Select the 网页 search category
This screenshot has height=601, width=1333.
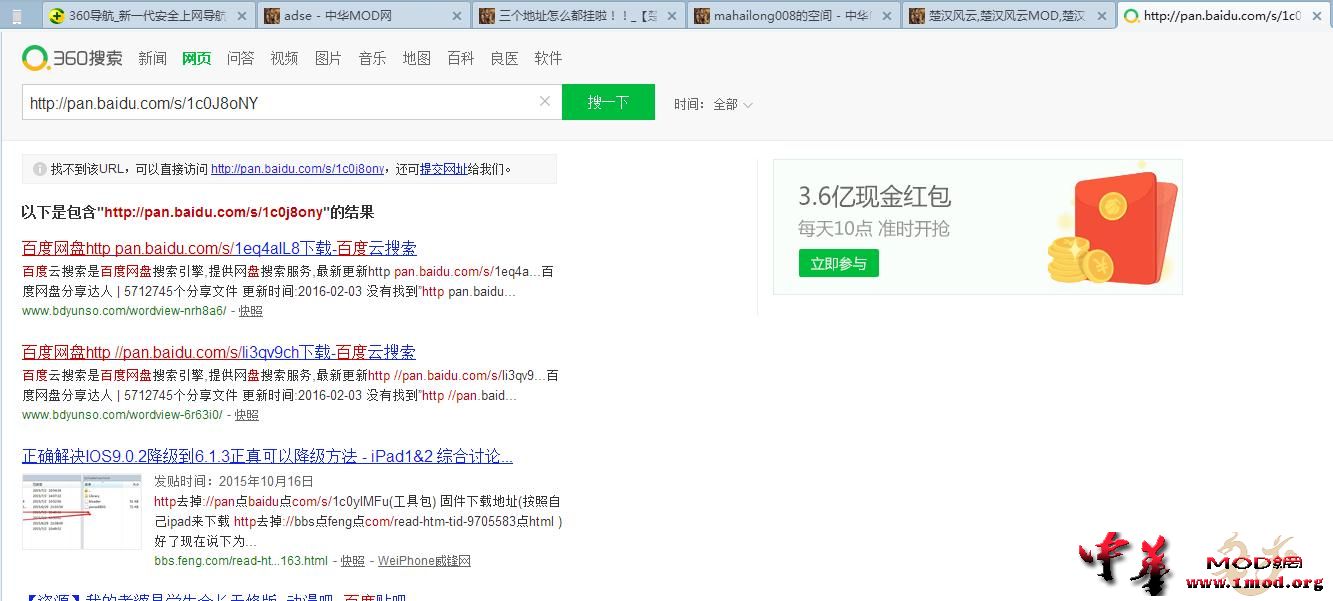point(196,58)
